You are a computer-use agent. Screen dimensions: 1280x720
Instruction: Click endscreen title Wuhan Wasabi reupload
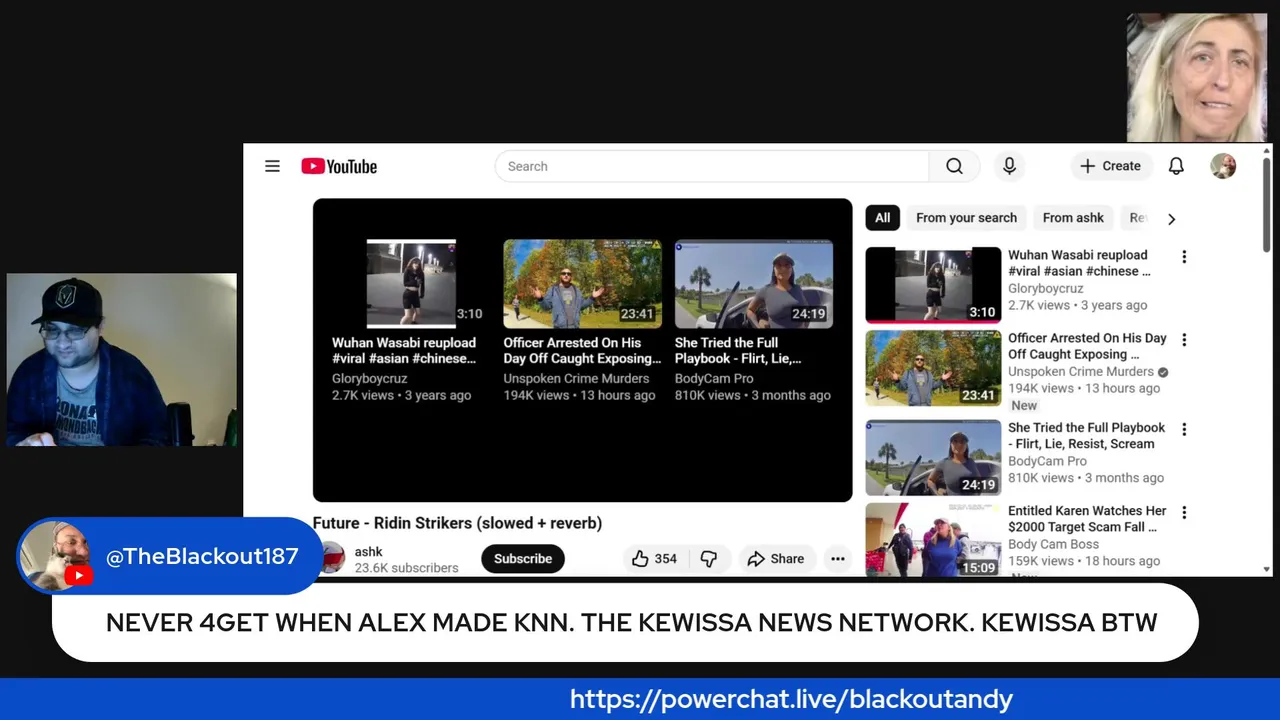click(x=404, y=350)
